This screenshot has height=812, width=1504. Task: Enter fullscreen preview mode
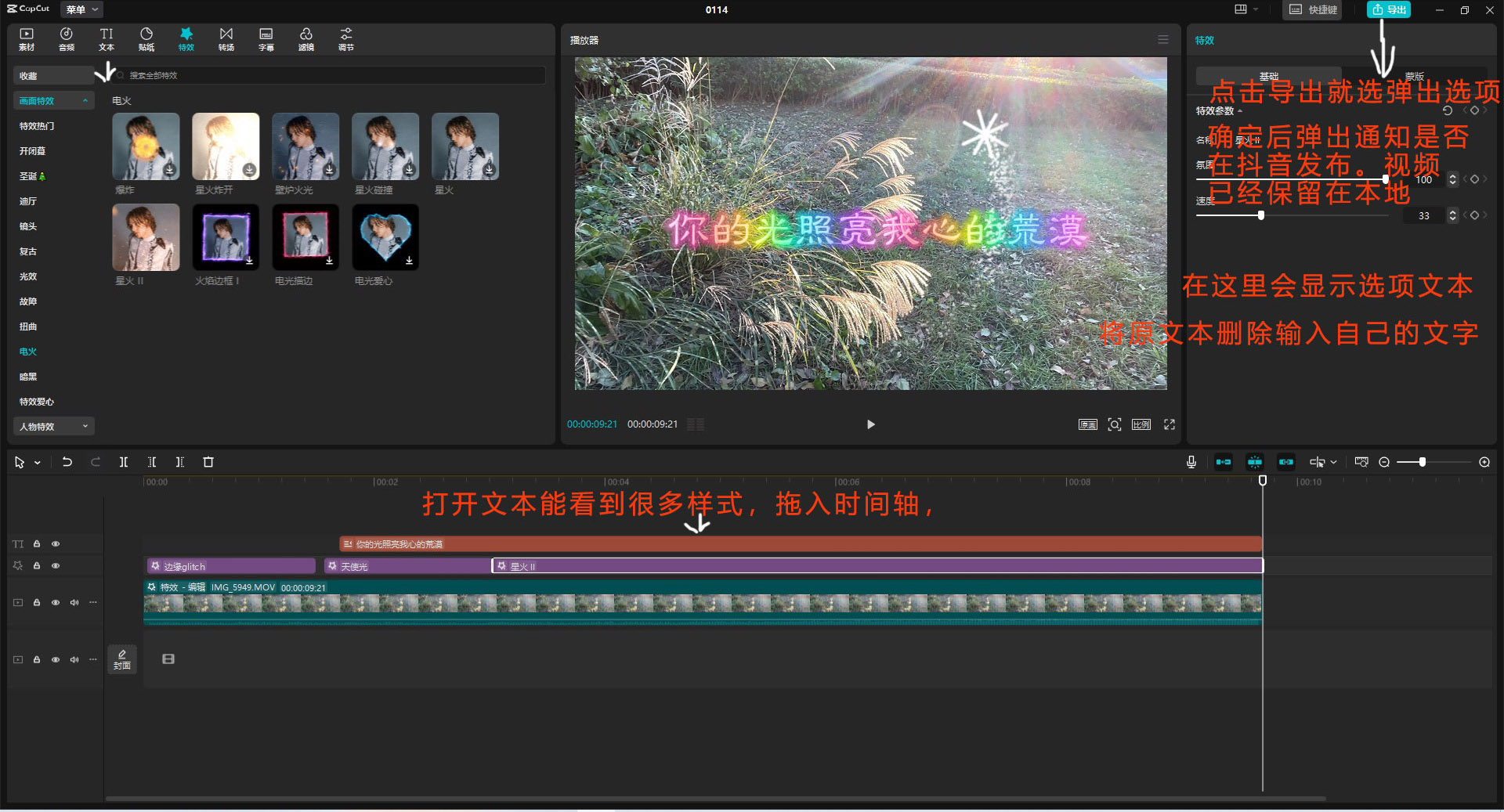[1170, 424]
